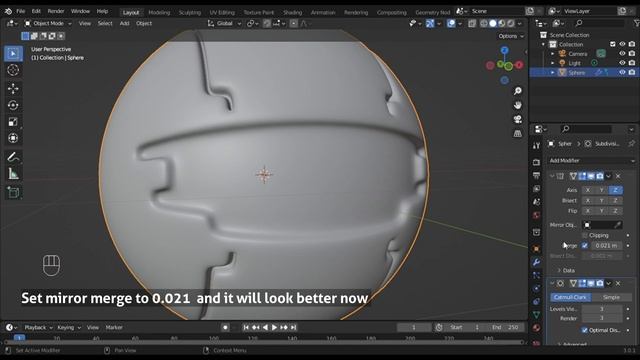Open the viewport Add menu
640x360 pixels.
click(x=124, y=24)
